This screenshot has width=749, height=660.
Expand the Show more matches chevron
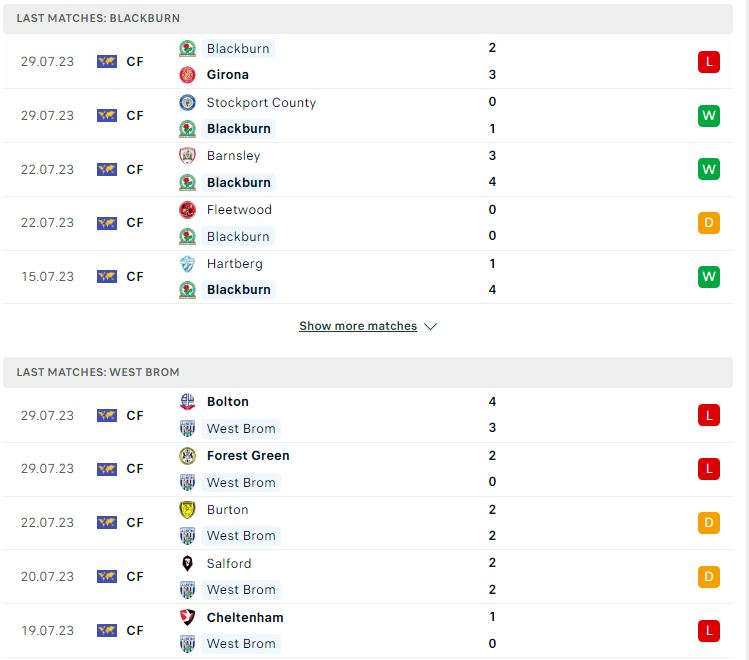click(430, 327)
